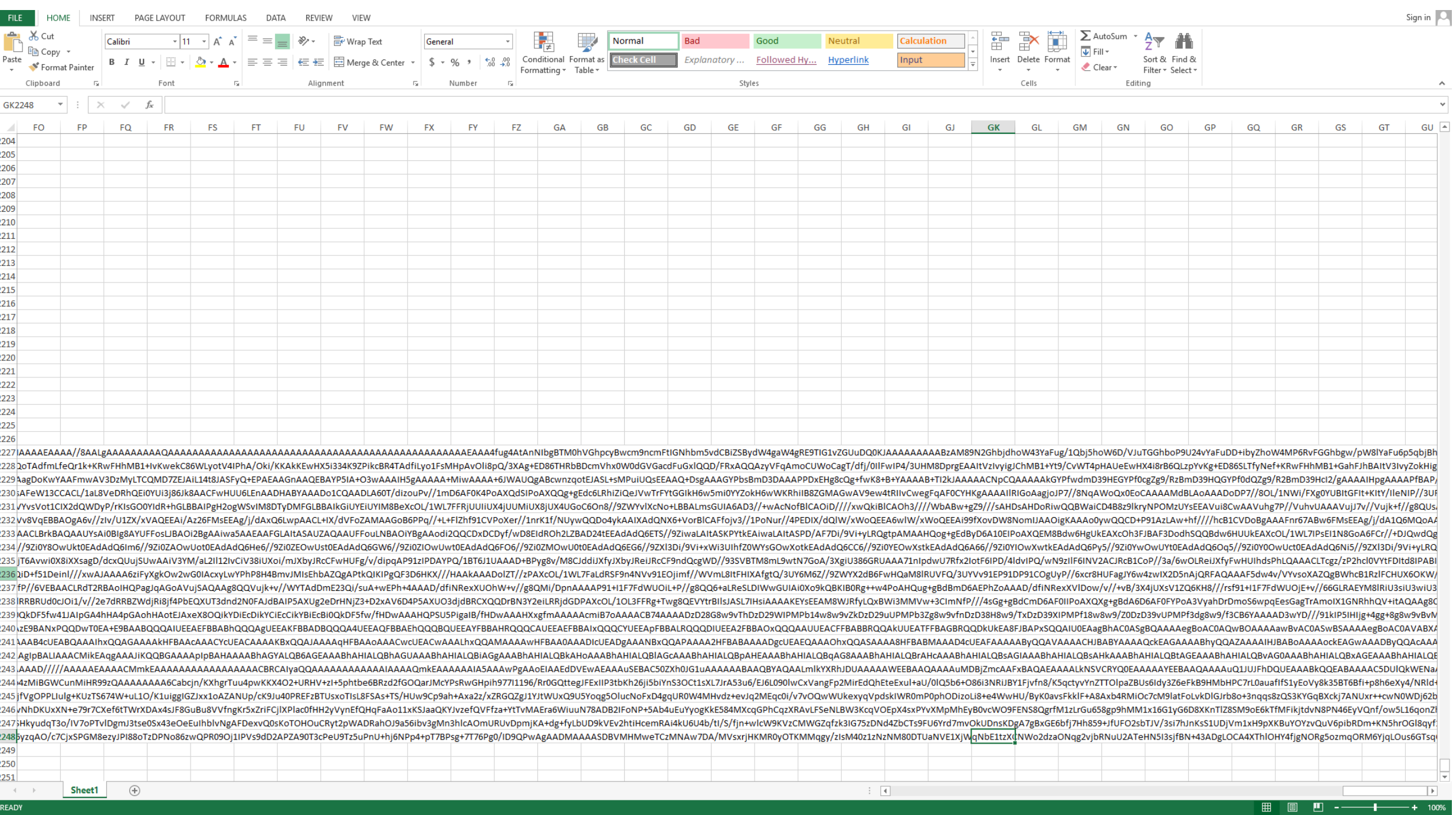The width and height of the screenshot is (1456, 815).
Task: Switch to Page Layout view in the status bar
Action: (x=1292, y=807)
